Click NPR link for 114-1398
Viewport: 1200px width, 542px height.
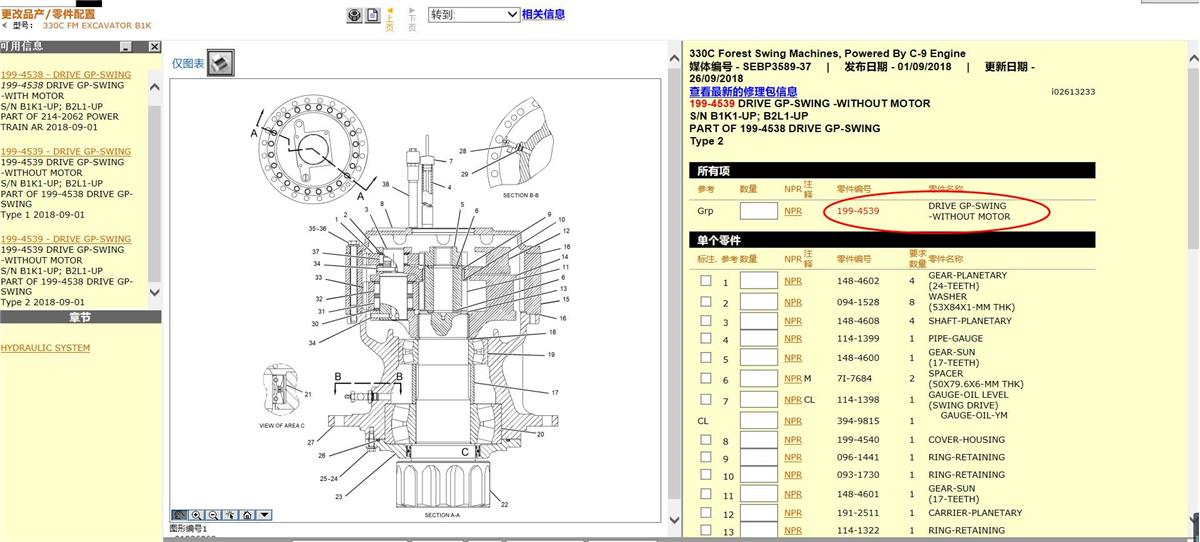point(793,400)
